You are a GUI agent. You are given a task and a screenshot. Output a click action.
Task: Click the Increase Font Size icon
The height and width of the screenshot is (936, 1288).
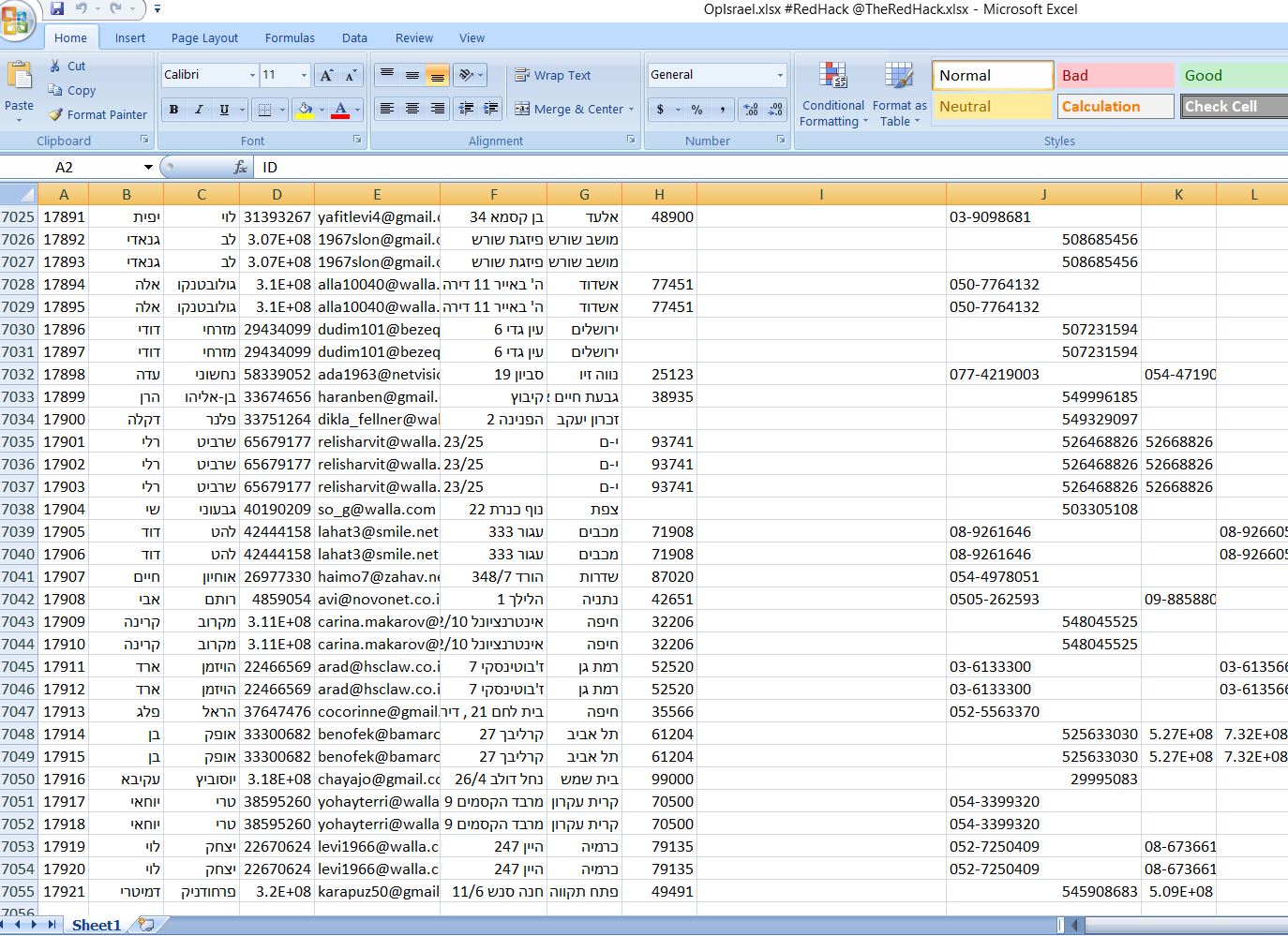[x=325, y=75]
